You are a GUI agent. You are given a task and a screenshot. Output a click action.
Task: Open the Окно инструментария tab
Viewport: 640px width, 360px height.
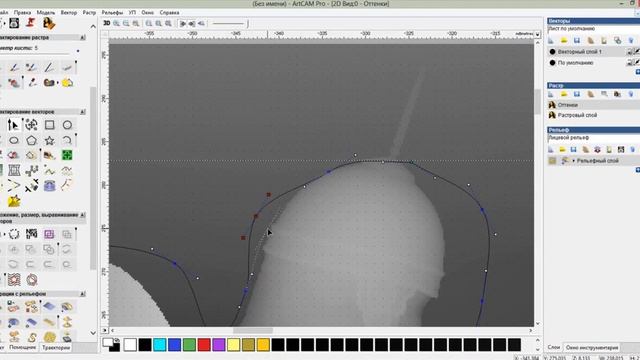pyautogui.click(x=592, y=348)
